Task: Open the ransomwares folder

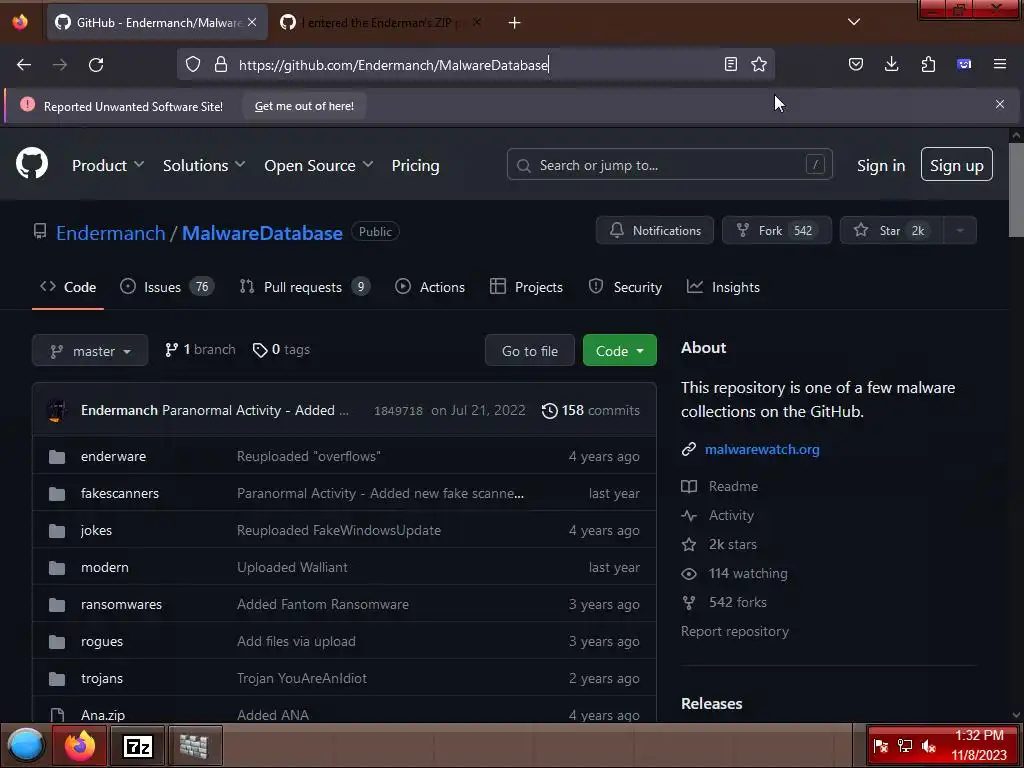Action: tap(121, 605)
